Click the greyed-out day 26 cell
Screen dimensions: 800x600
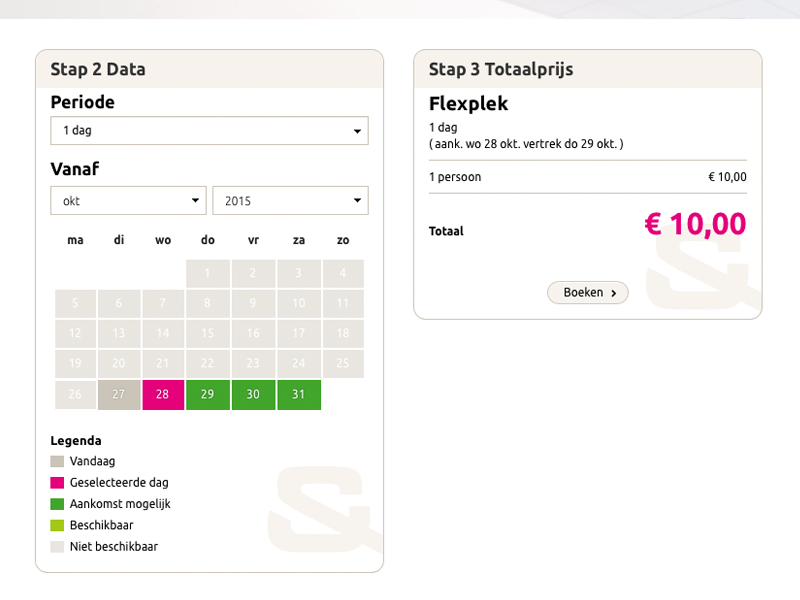coord(75,394)
